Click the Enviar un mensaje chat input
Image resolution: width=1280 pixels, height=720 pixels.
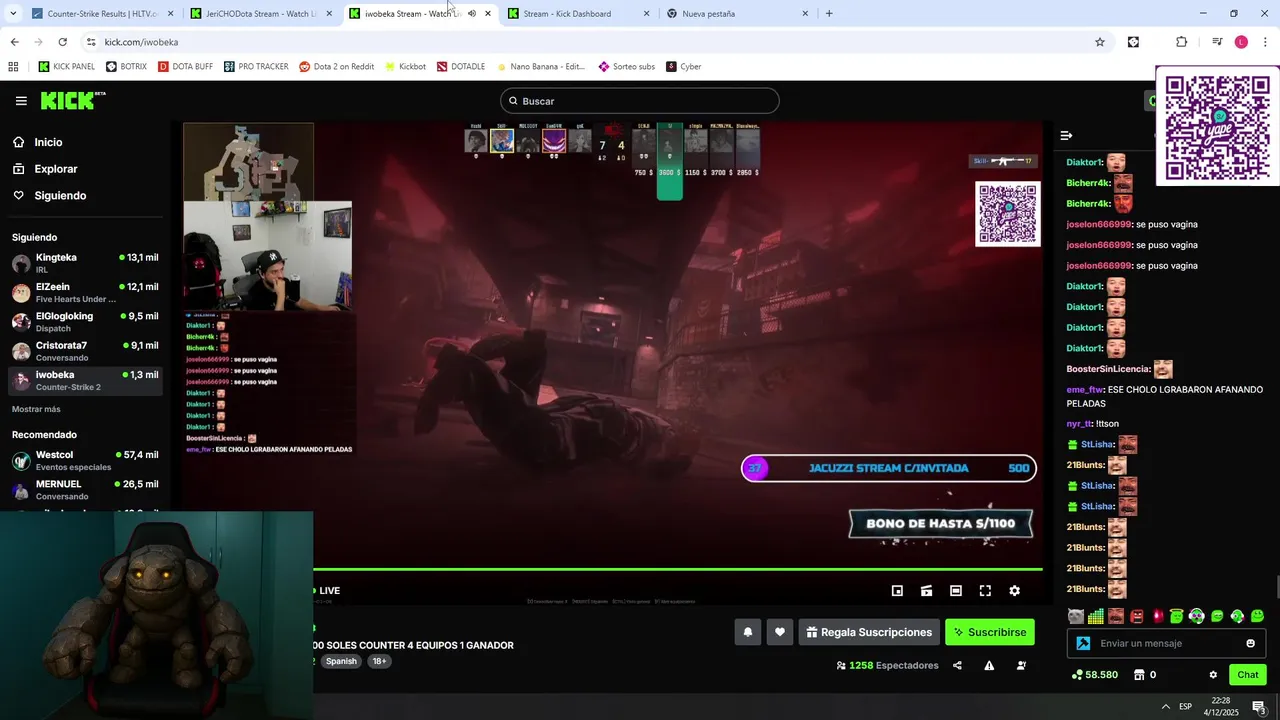point(1166,643)
